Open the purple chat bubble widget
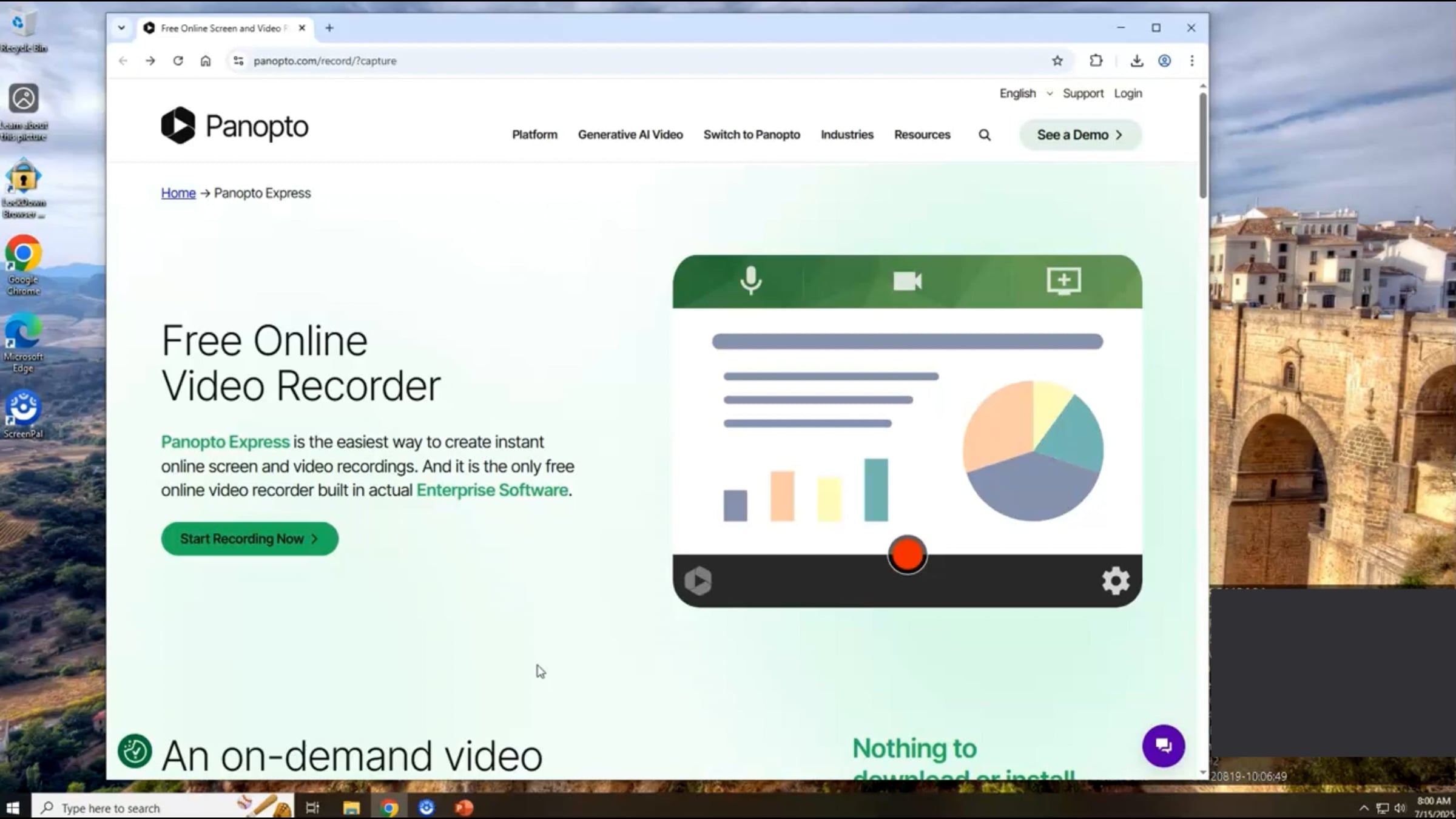Image resolution: width=1456 pixels, height=819 pixels. pyautogui.click(x=1163, y=746)
